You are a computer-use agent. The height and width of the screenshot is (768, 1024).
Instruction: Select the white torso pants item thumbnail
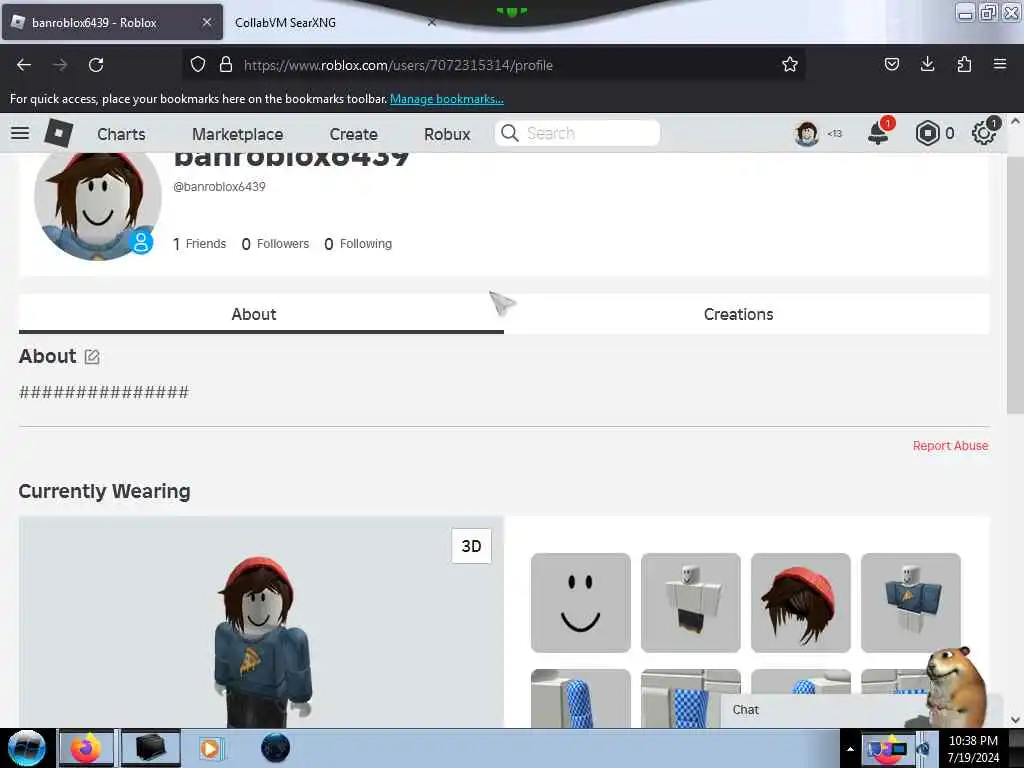click(x=690, y=602)
